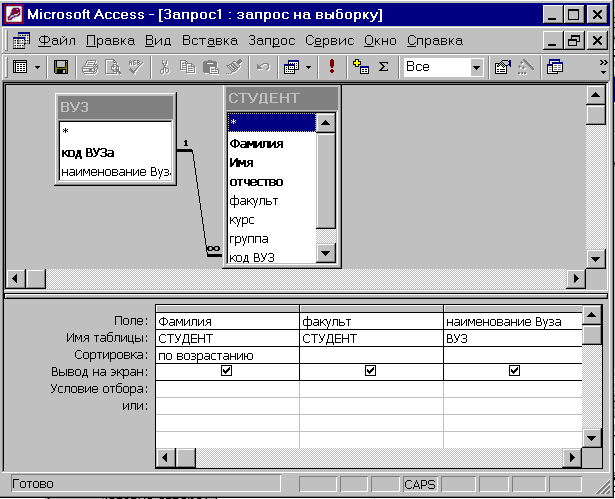615x499 pixels.
Task: Open the Query Type dropdown arrow
Action: pos(309,67)
